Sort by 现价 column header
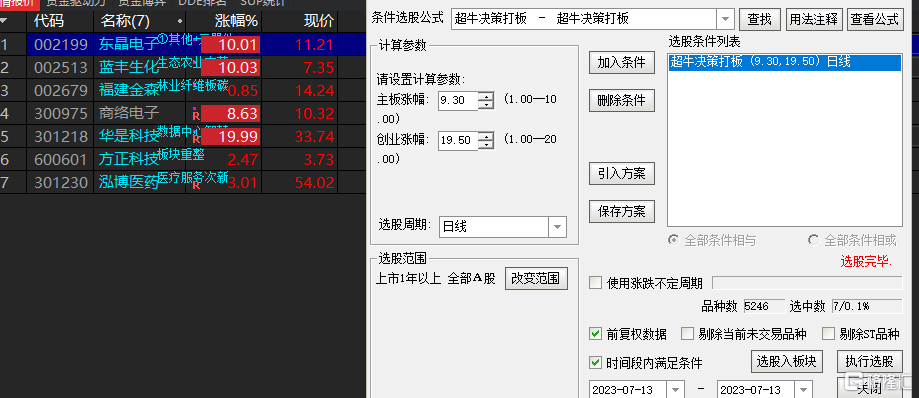919x398 pixels. 319,22
